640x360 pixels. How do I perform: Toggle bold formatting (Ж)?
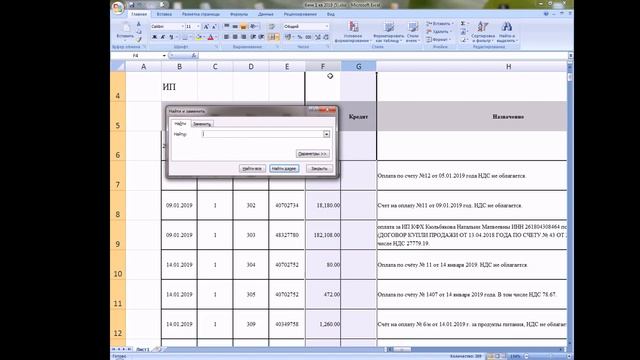coord(155,37)
